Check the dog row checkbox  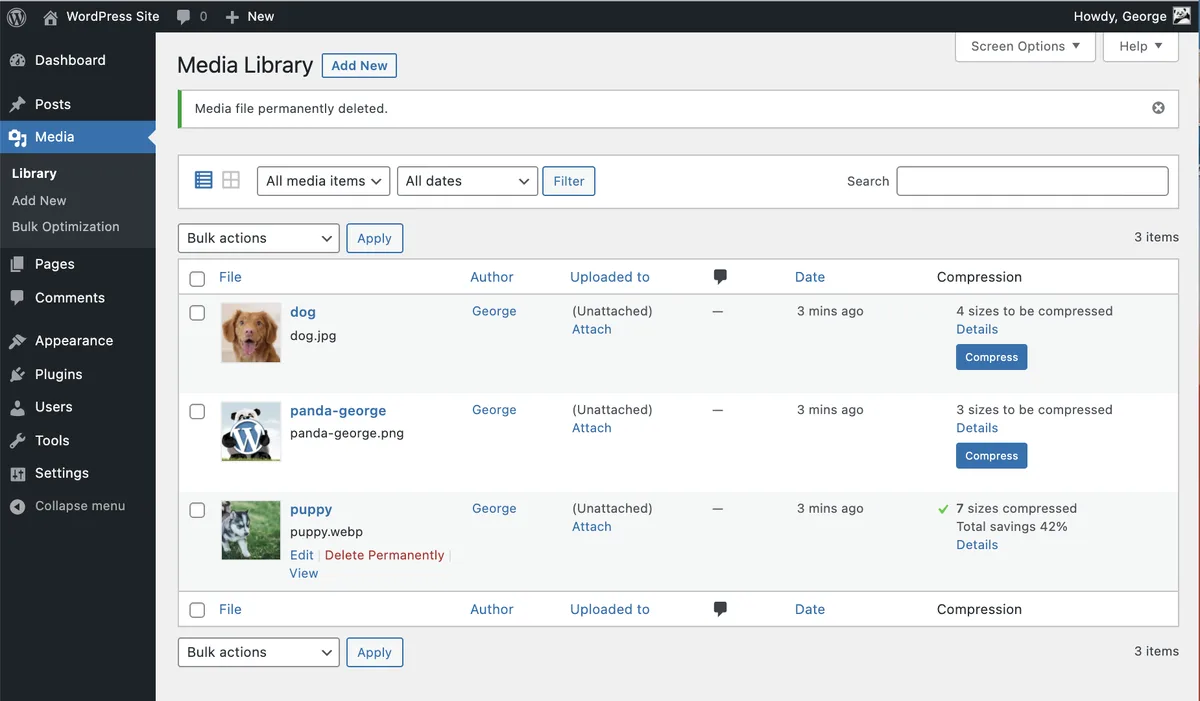click(x=197, y=313)
